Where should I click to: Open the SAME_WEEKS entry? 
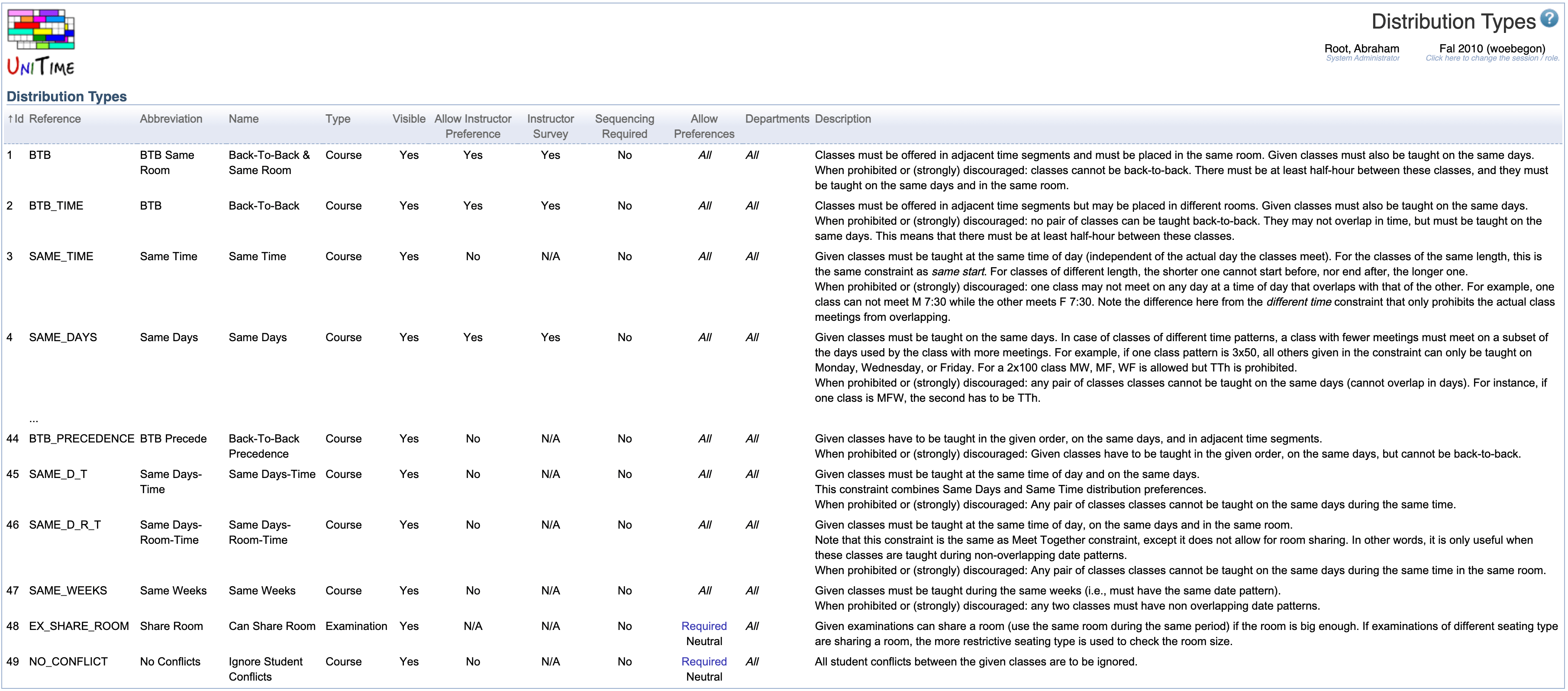[x=68, y=591]
